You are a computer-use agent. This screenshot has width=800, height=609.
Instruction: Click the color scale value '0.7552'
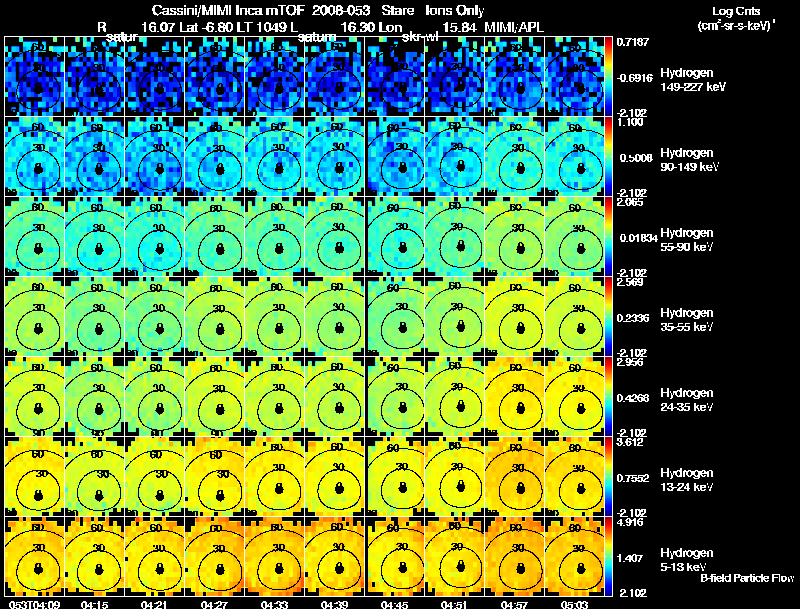(633, 478)
